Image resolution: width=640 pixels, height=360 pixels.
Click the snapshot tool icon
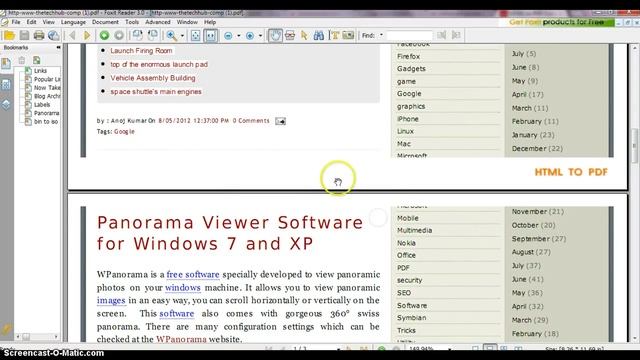[290, 36]
